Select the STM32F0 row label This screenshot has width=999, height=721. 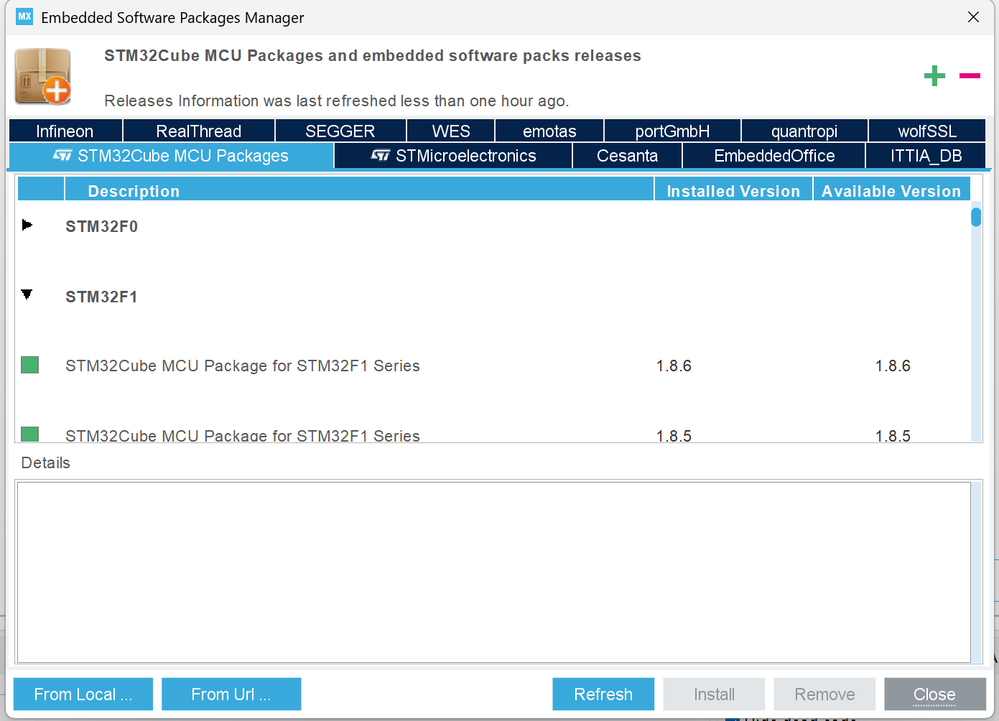point(101,226)
